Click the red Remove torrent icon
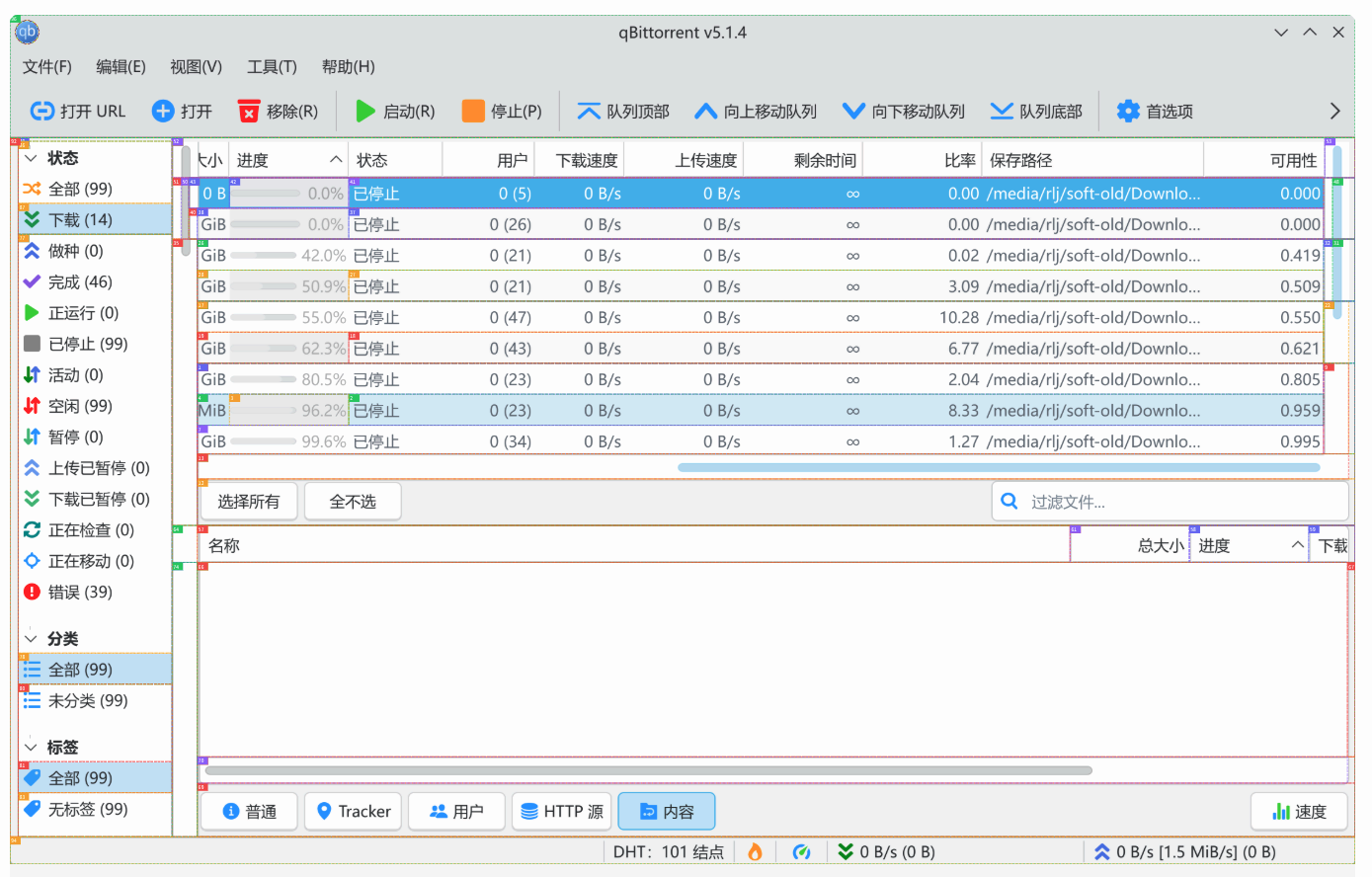 pos(249,112)
